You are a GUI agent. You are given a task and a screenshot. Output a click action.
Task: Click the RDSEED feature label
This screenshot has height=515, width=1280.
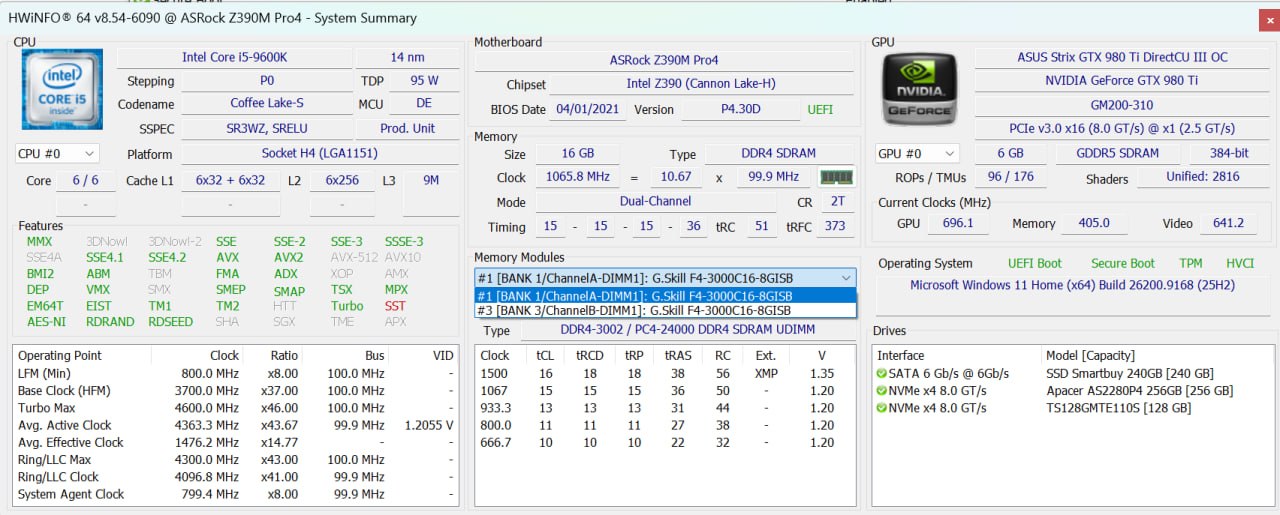click(x=171, y=322)
